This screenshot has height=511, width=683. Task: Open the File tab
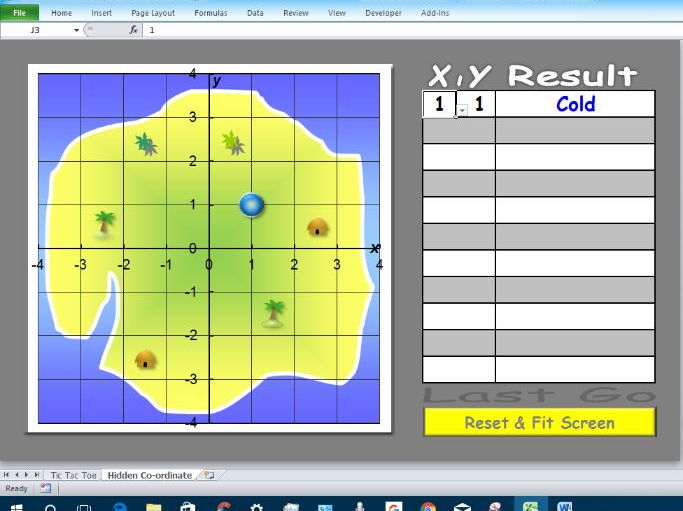coord(20,13)
